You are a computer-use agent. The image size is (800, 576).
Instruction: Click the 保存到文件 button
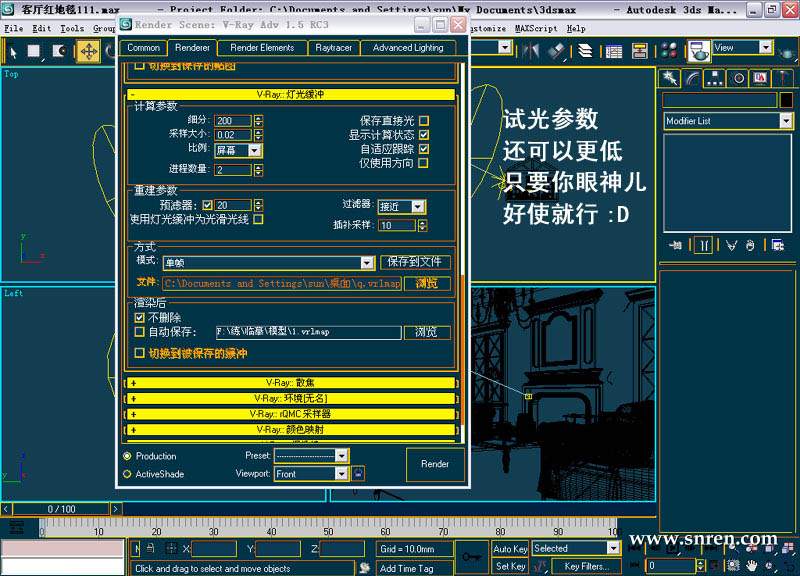(414, 262)
